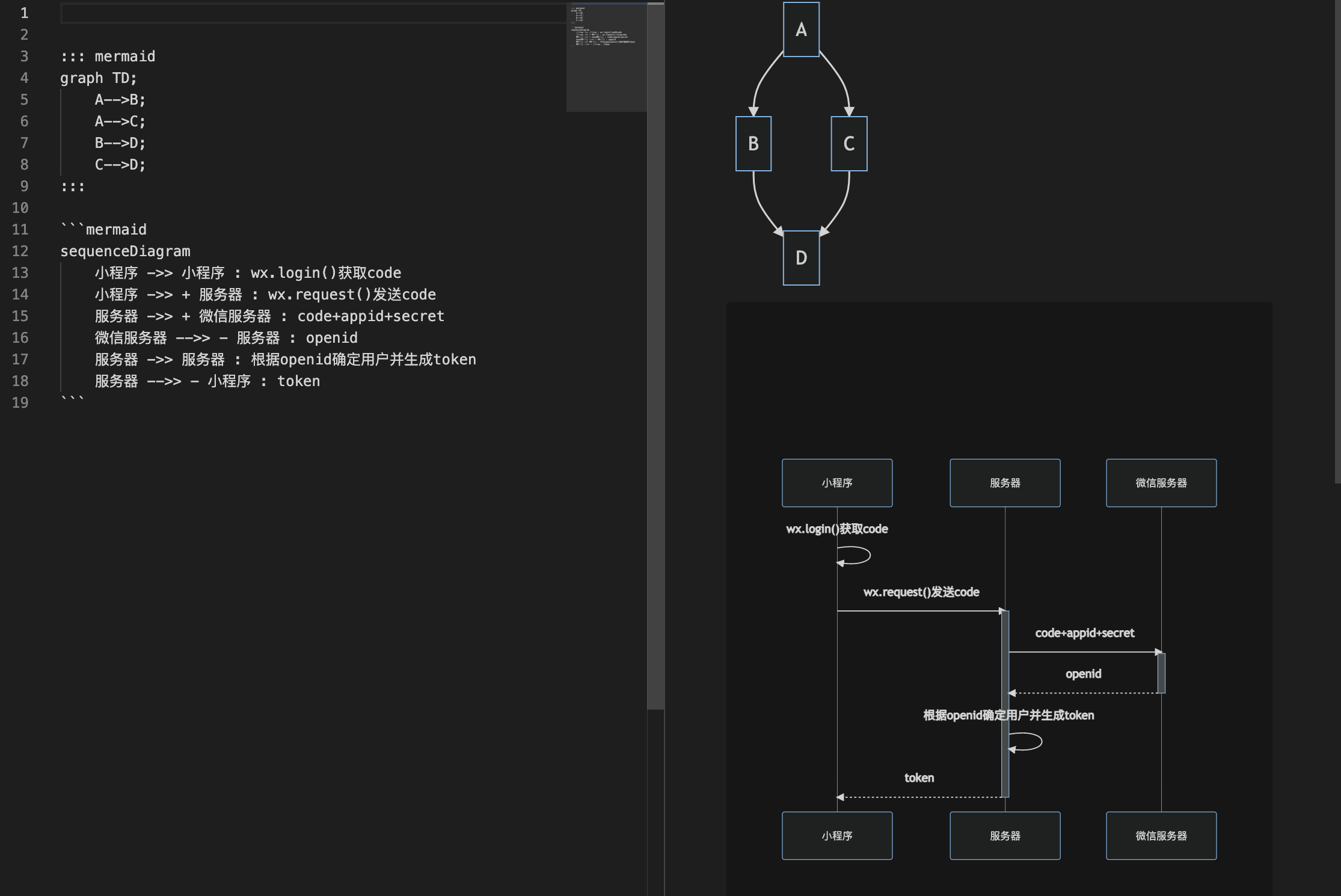Click the openid message label in diagram
Image resolution: width=1341 pixels, height=896 pixels.
pos(1084,674)
